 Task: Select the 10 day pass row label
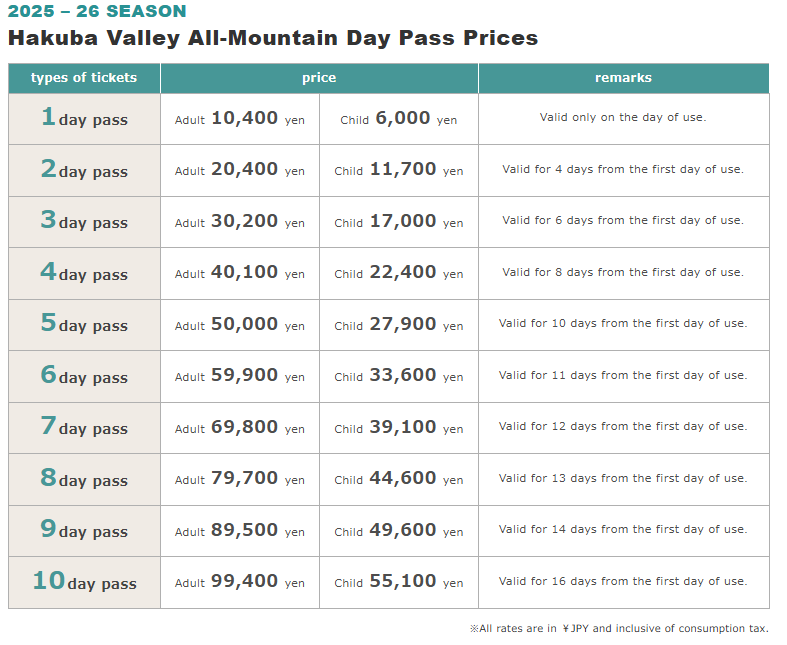[84, 582]
